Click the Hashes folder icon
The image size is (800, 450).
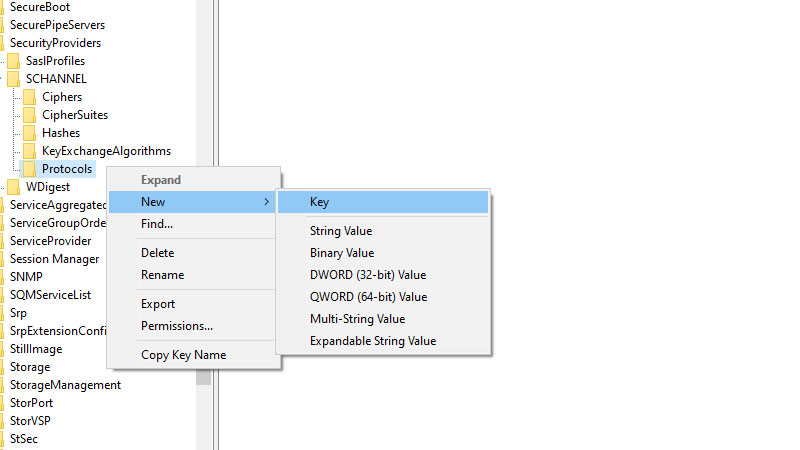30,133
